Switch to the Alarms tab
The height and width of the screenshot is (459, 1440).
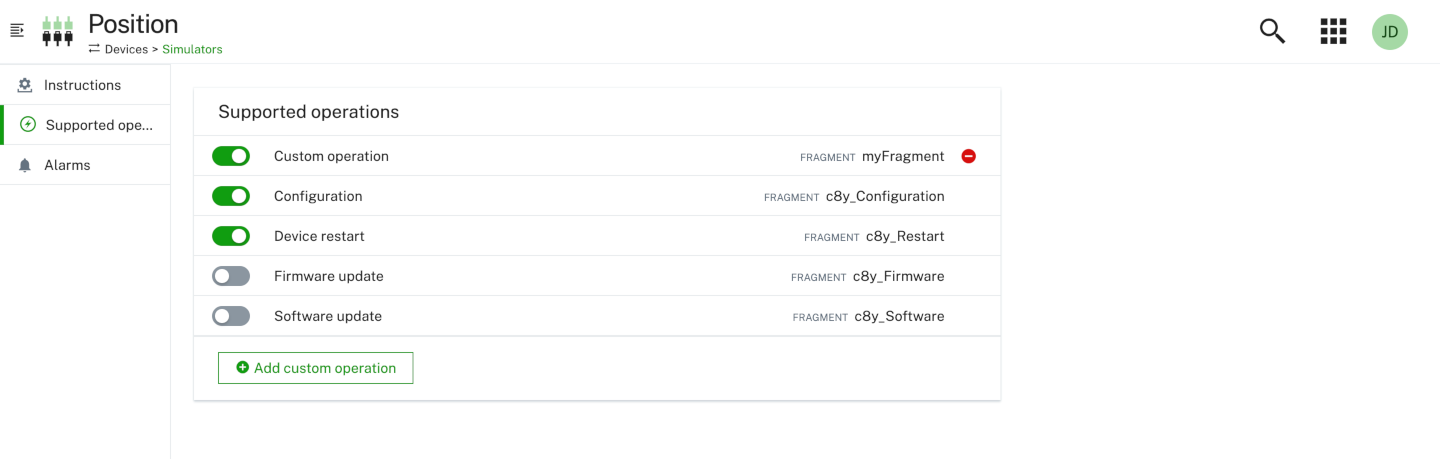[67, 165]
